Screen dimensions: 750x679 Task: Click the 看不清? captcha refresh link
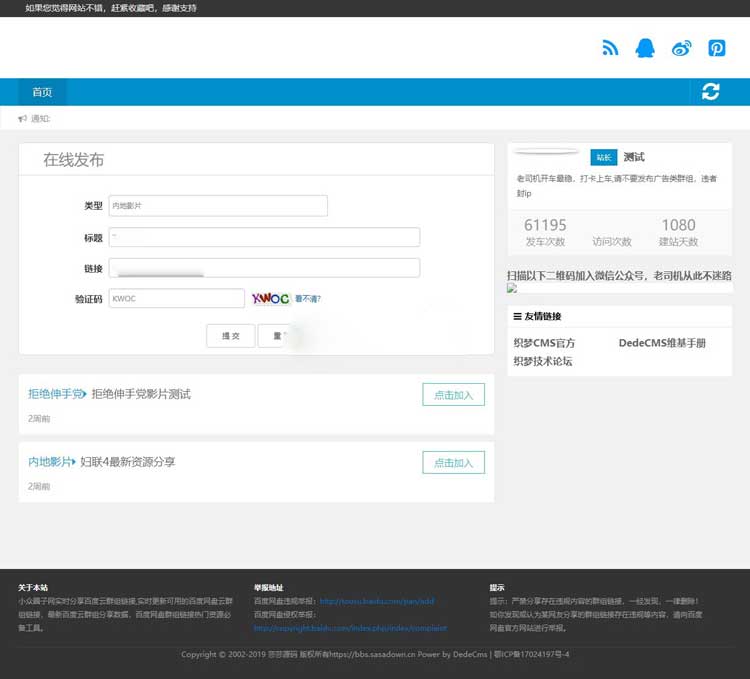tap(308, 298)
